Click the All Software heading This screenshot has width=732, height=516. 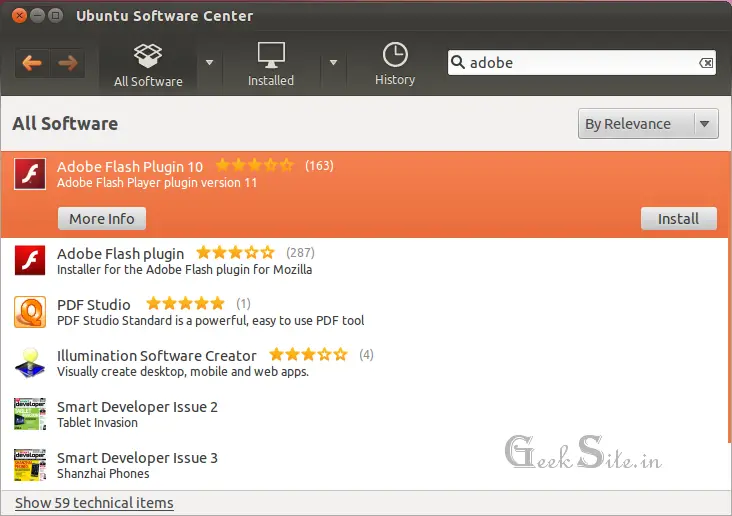pyautogui.click(x=65, y=124)
